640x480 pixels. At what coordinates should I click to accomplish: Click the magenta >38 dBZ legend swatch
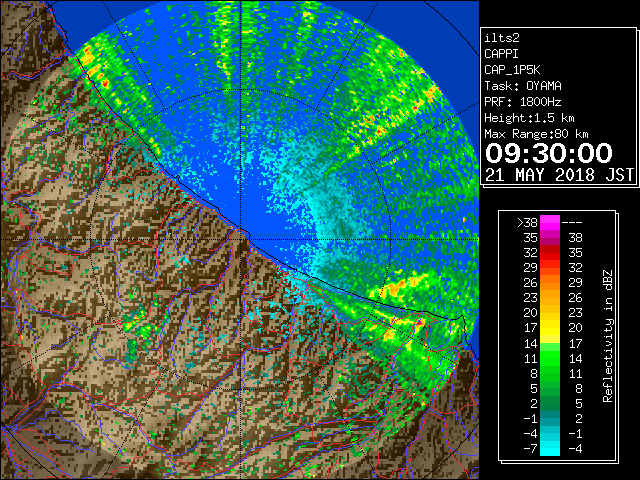point(550,222)
